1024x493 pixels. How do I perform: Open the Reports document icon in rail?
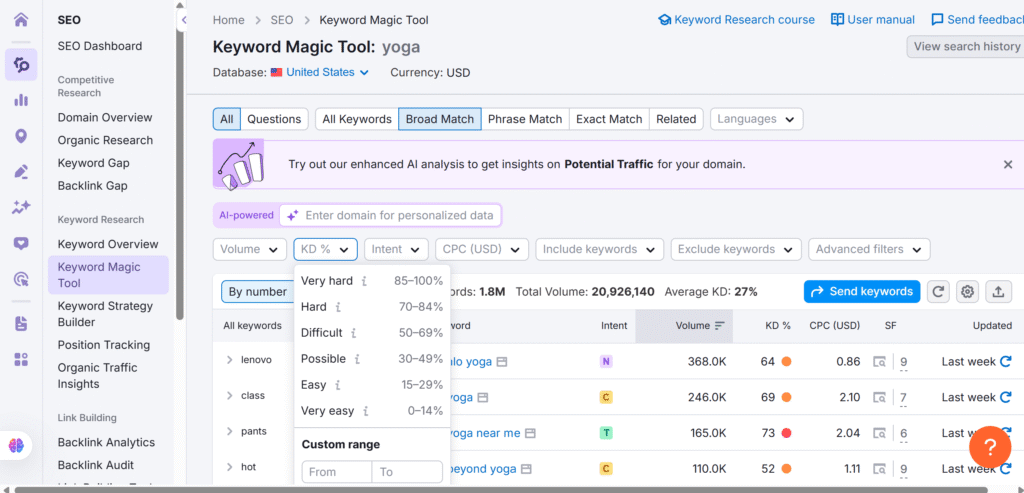coord(21,323)
